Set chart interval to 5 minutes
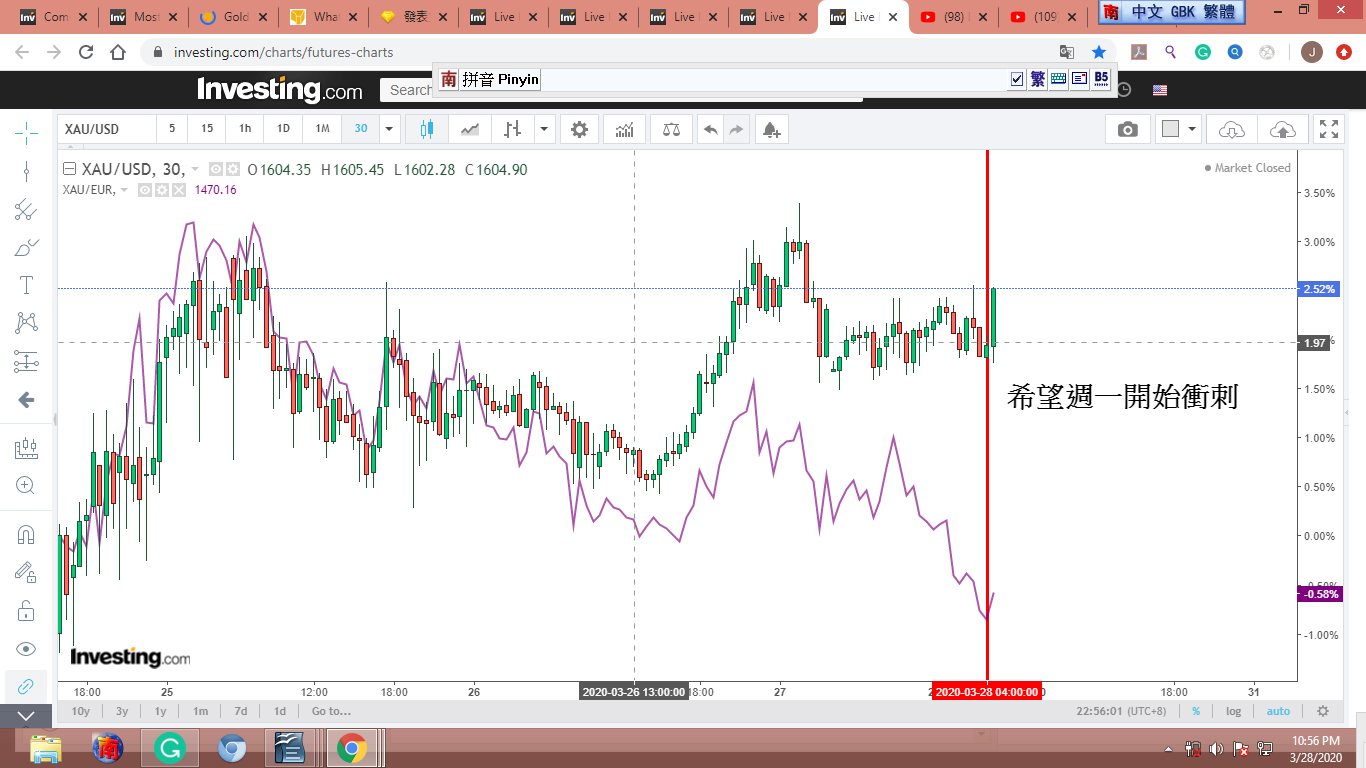Screen dimensions: 1366x768 pyautogui.click(x=172, y=128)
